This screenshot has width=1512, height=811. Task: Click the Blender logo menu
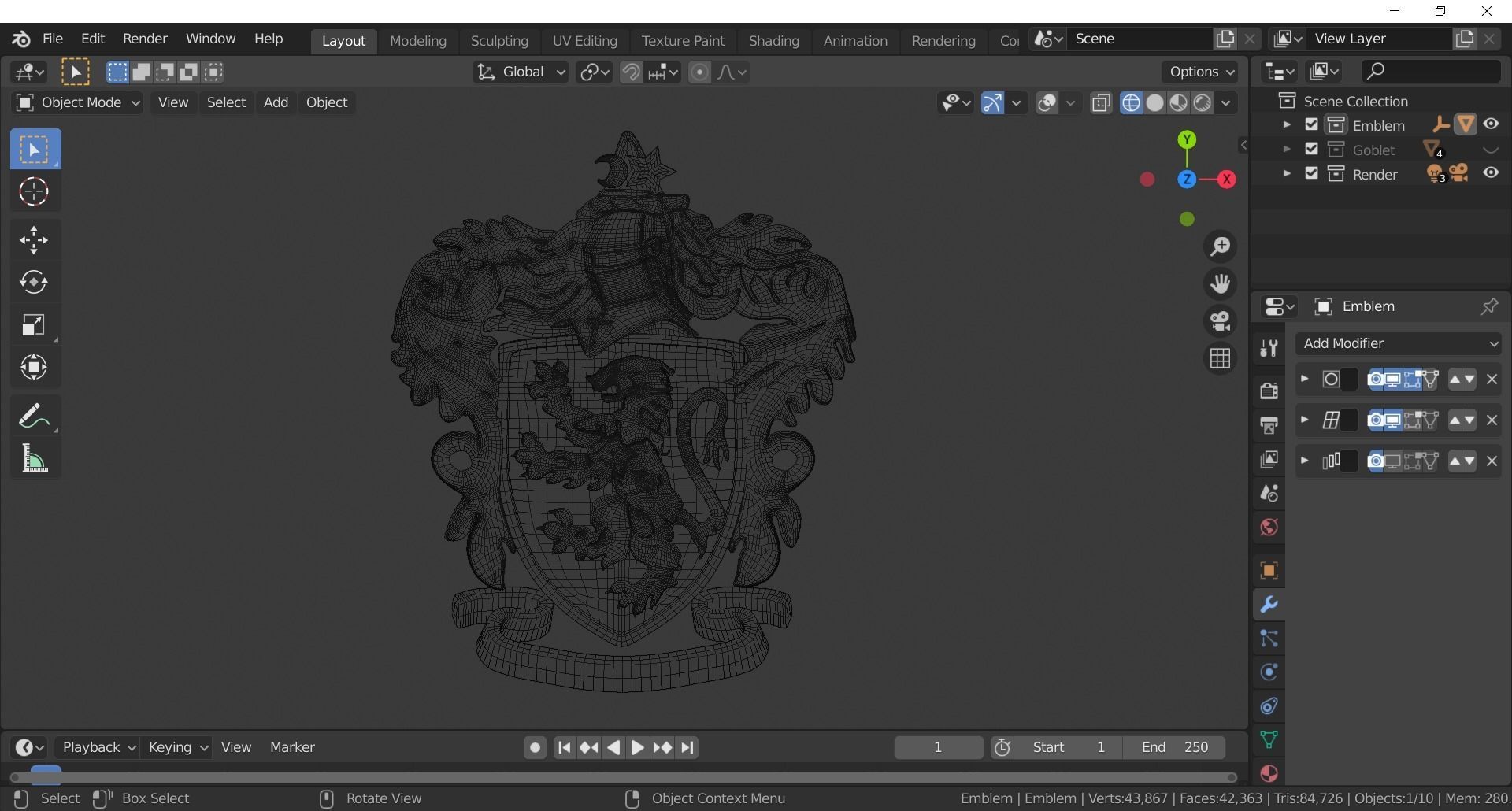(21, 39)
